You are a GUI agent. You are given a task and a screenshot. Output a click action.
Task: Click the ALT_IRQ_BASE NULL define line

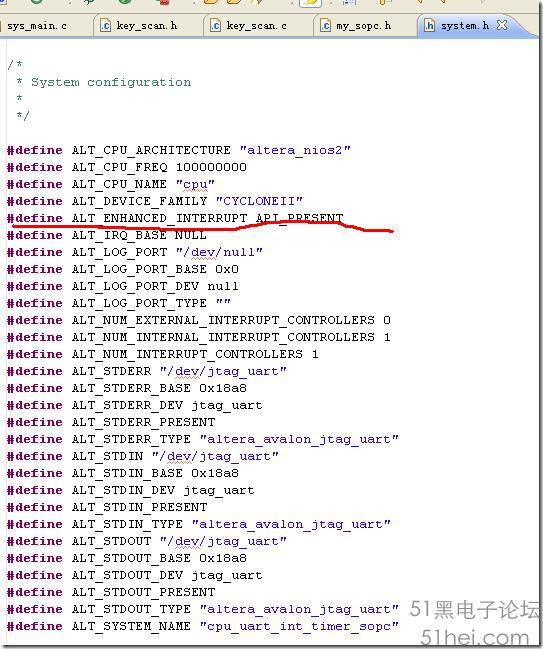point(106,235)
